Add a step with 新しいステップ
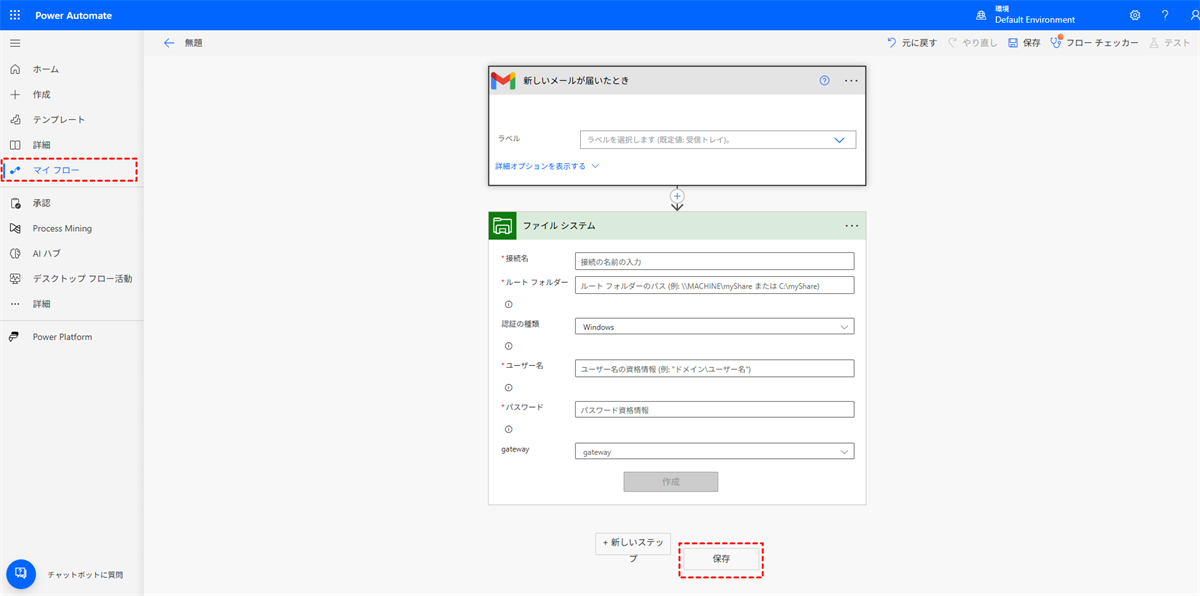Screen dimensions: 1200x596 coord(633,543)
